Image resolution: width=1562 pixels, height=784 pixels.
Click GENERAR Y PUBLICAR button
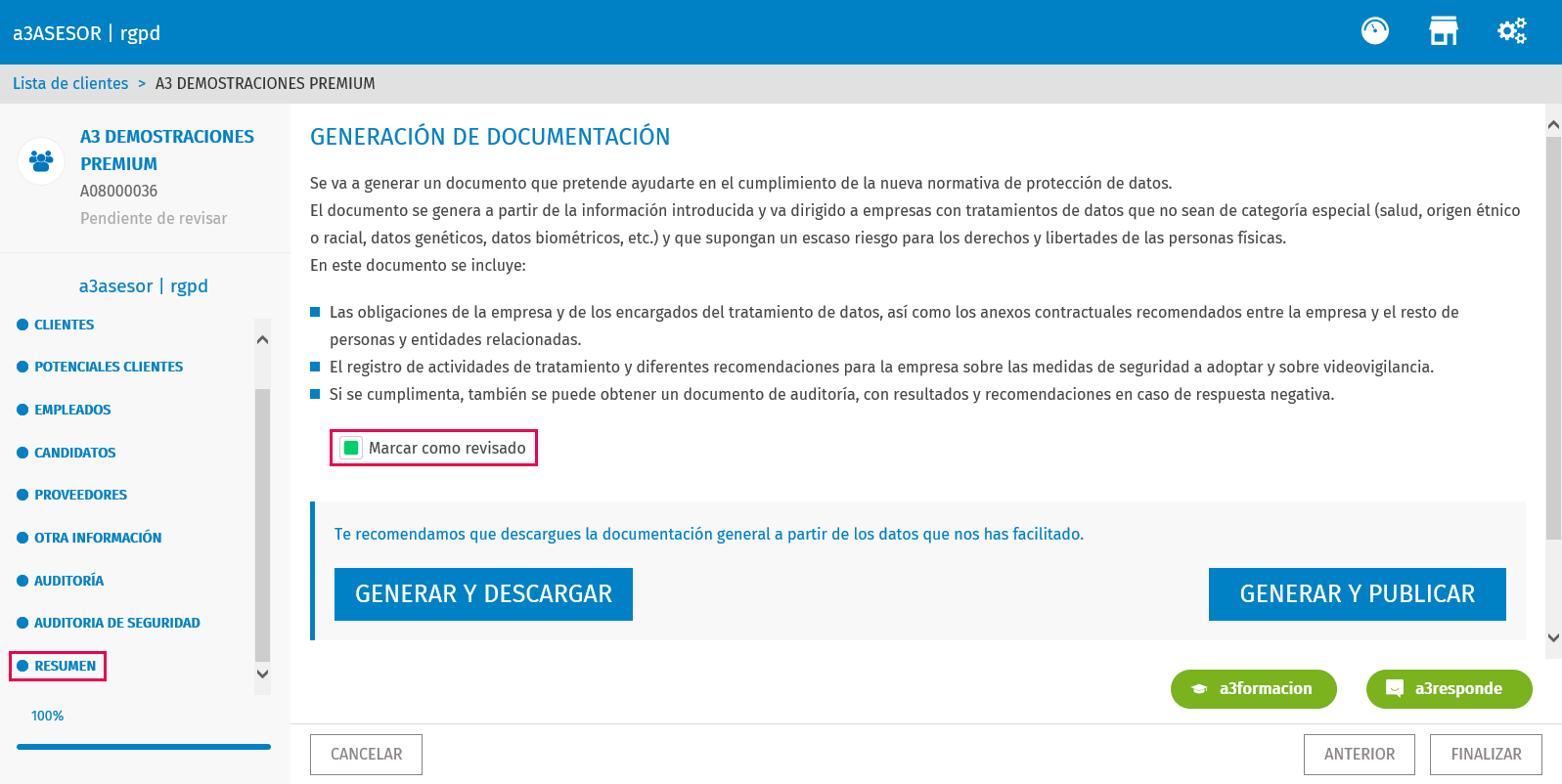coord(1358,594)
